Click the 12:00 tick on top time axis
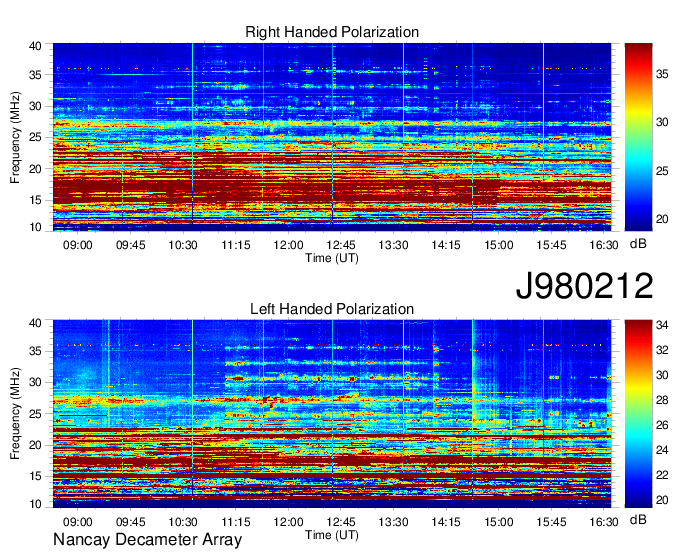 pos(288,245)
